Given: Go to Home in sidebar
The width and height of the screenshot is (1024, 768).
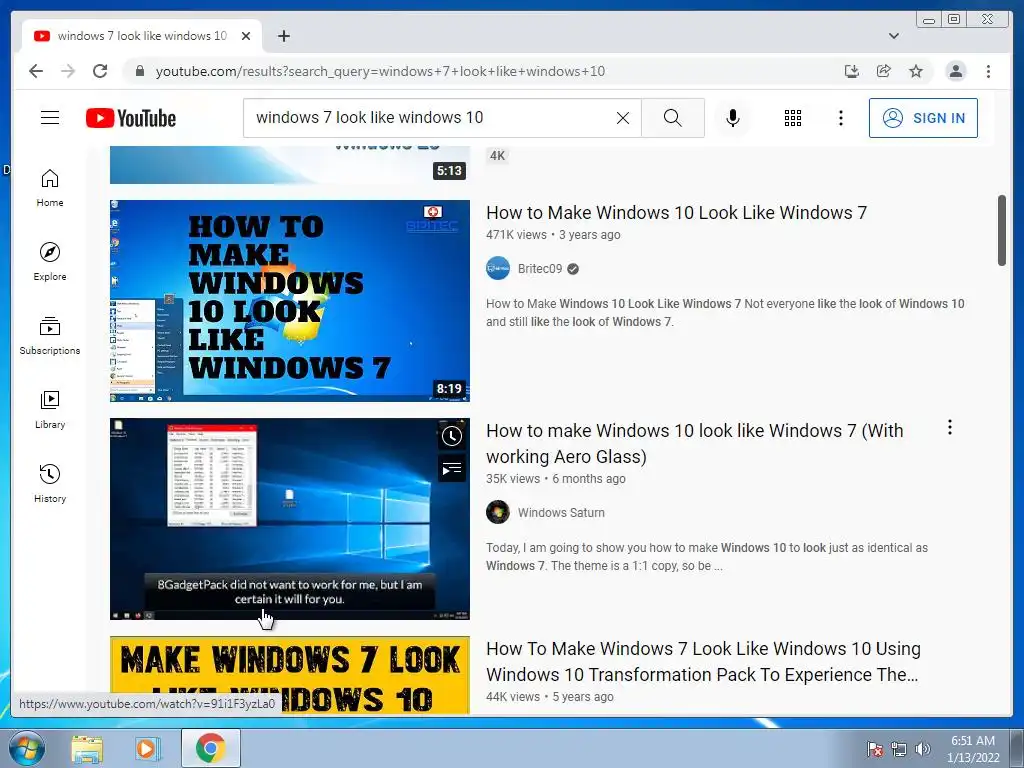Looking at the screenshot, I should click(x=50, y=188).
